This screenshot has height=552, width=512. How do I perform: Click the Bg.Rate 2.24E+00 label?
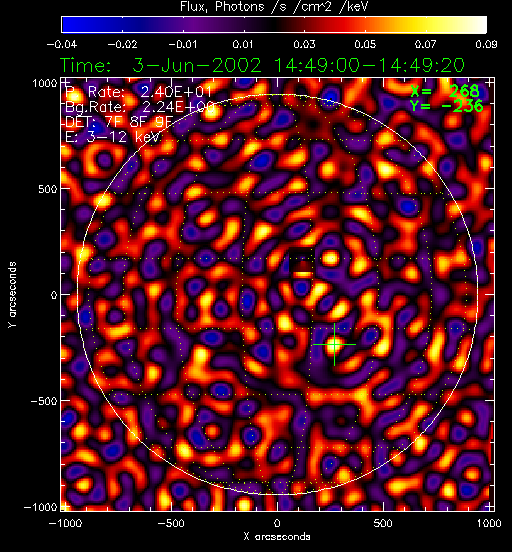pyautogui.click(x=140, y=107)
